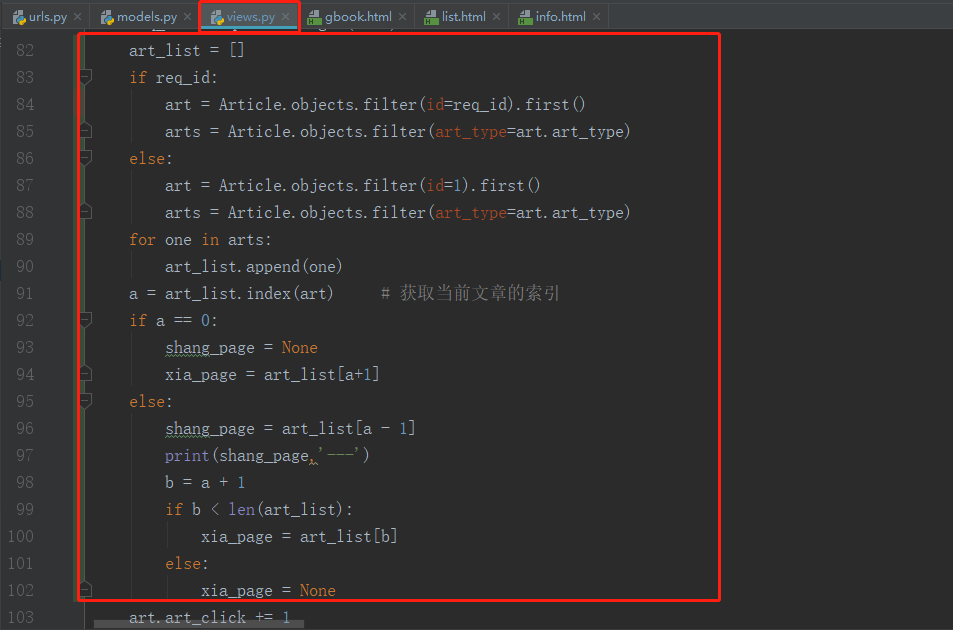Click 'xia_page = None' on line 102
Viewport: 953px width, 630px height.
click(x=268, y=591)
